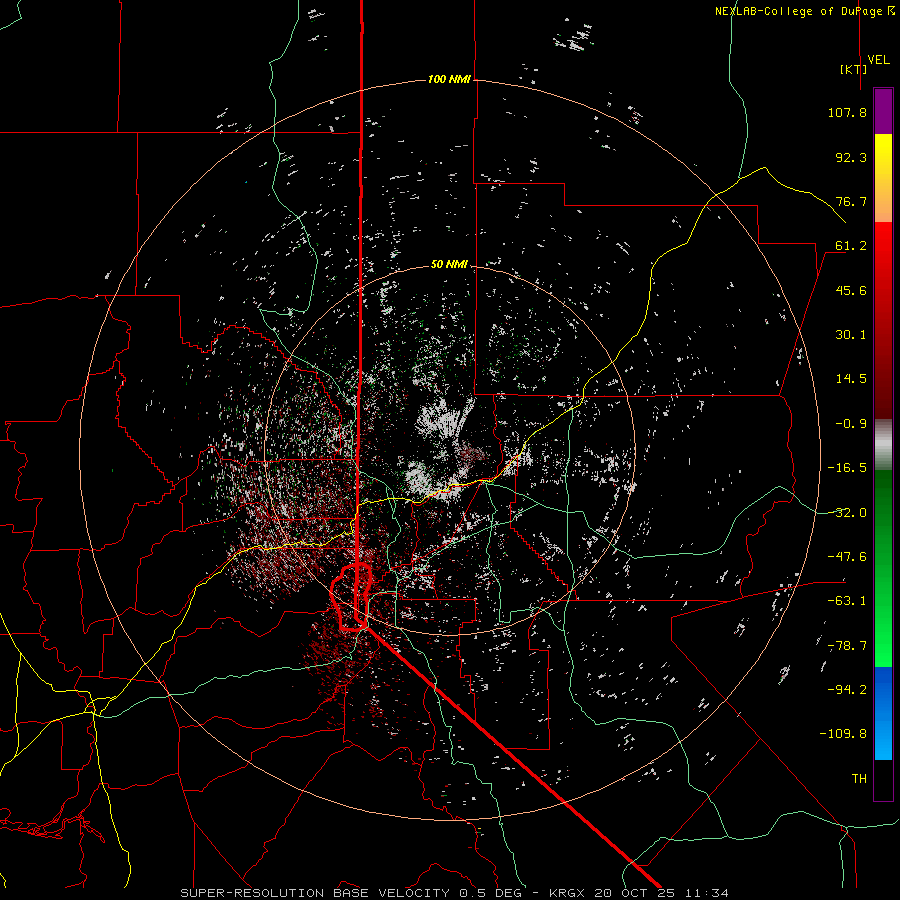The width and height of the screenshot is (900, 900).
Task: Select the -109.8 velocity scale value
Action: pos(843,734)
